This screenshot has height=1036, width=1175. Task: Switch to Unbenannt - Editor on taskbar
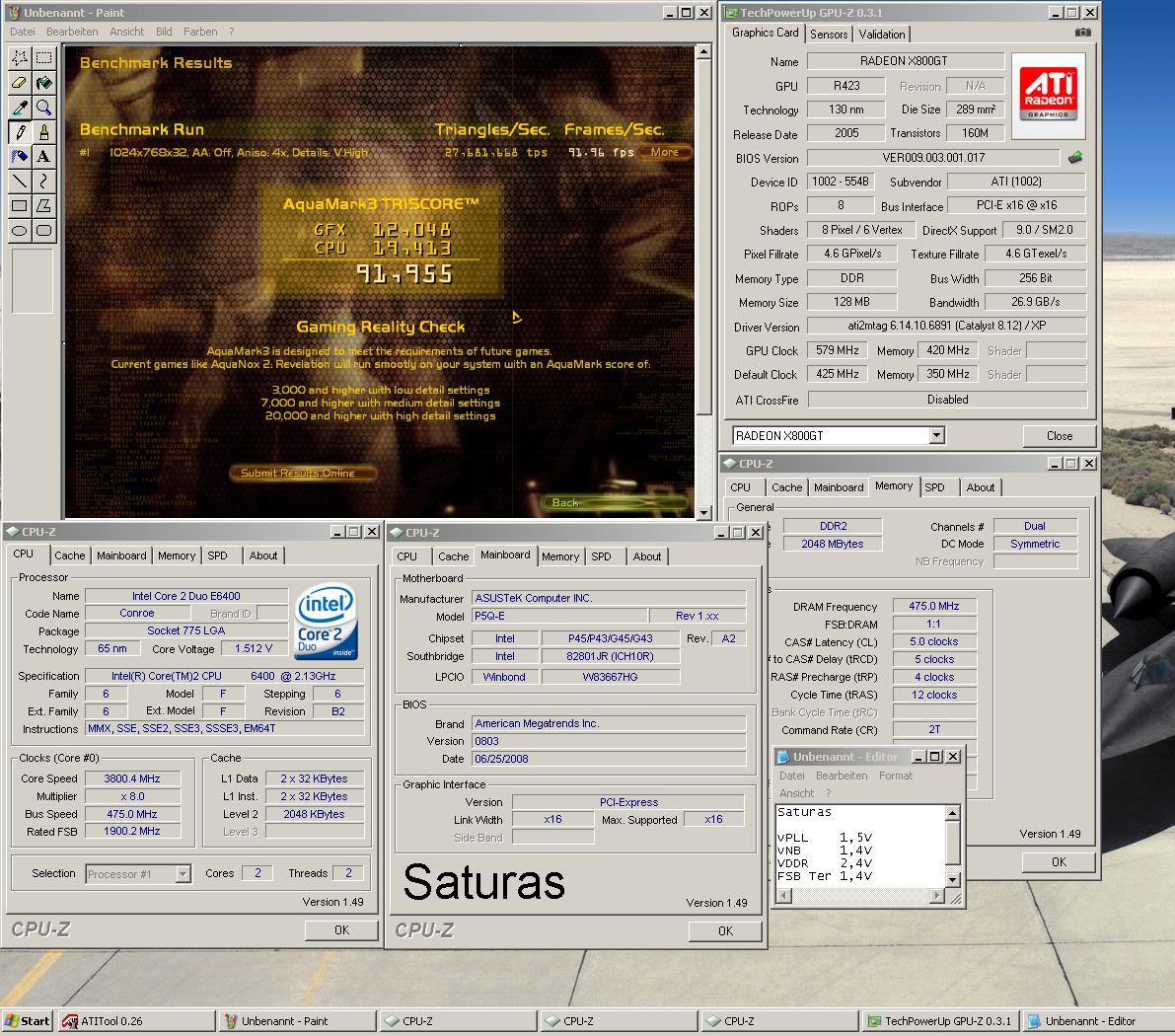tap(1097, 1021)
